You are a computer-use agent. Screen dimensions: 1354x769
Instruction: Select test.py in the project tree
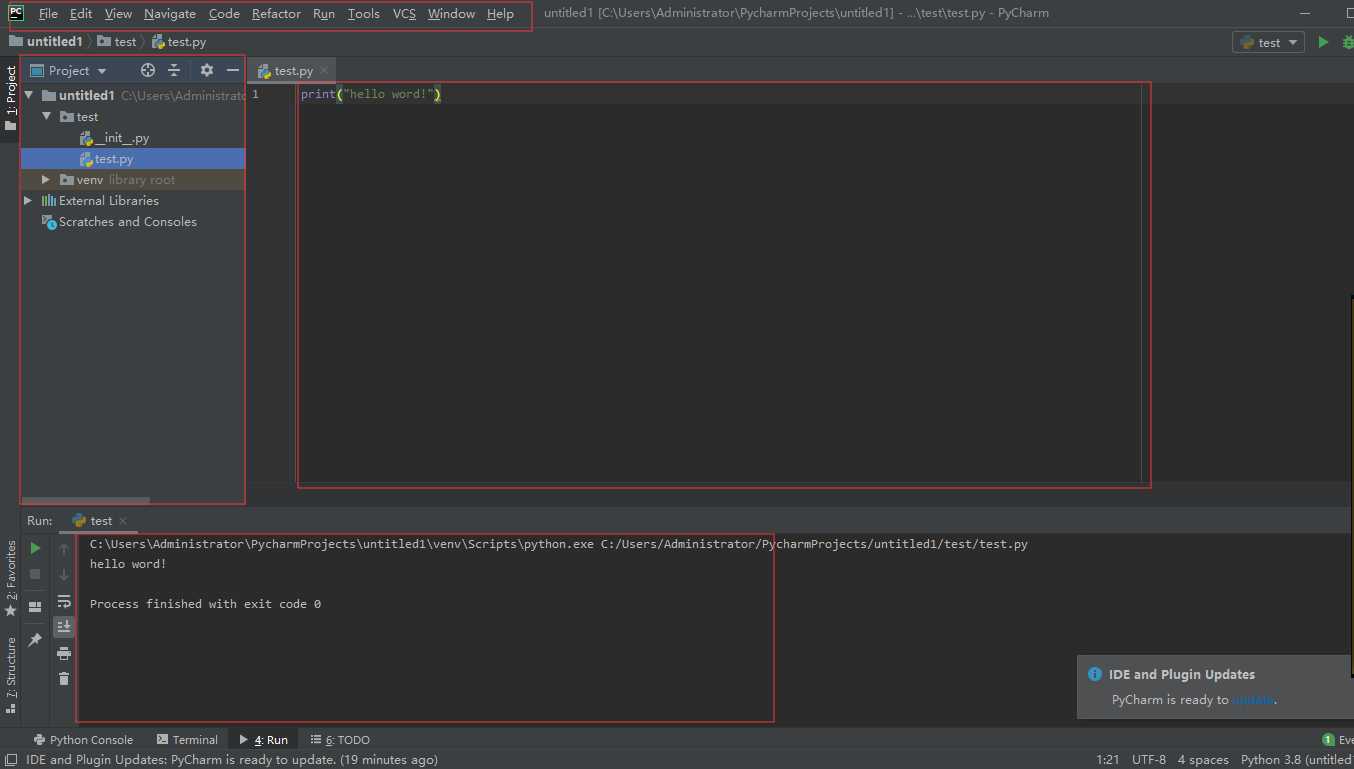pyautogui.click(x=132, y=159)
